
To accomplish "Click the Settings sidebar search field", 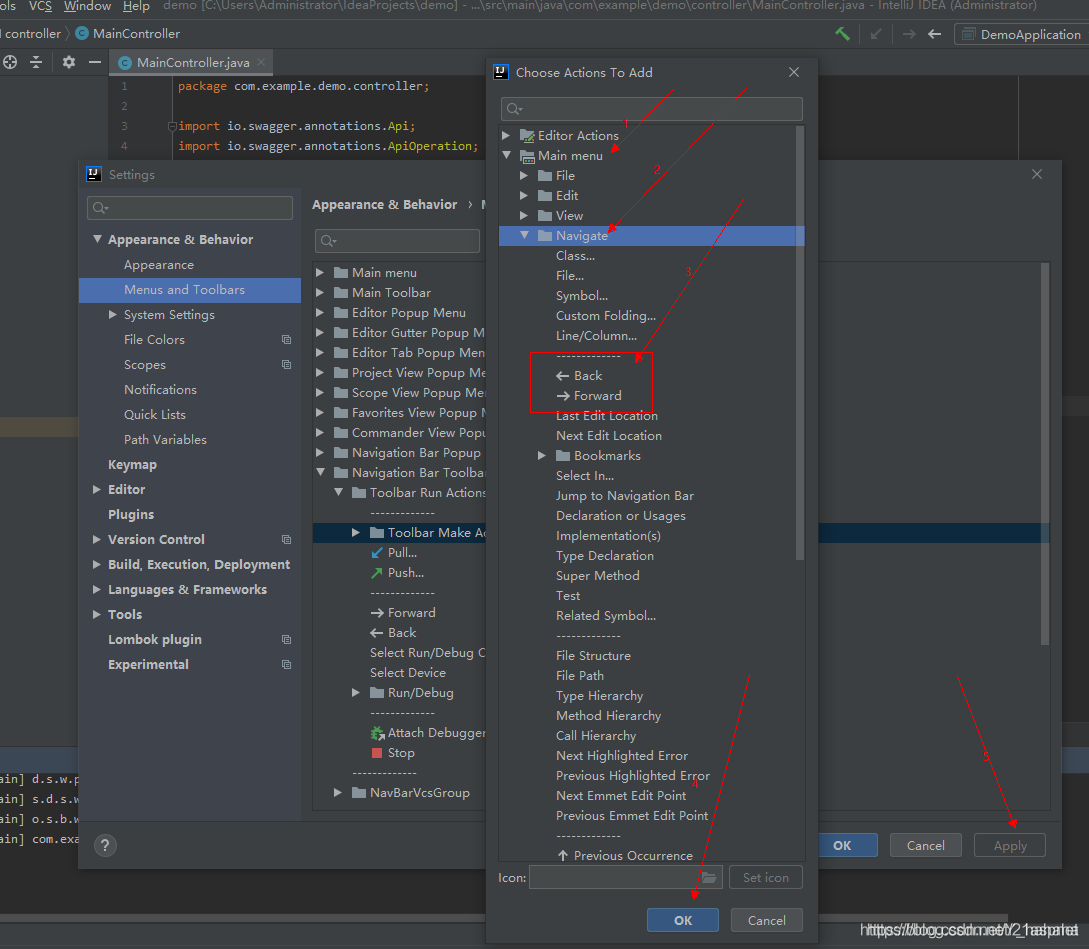I will [x=190, y=208].
